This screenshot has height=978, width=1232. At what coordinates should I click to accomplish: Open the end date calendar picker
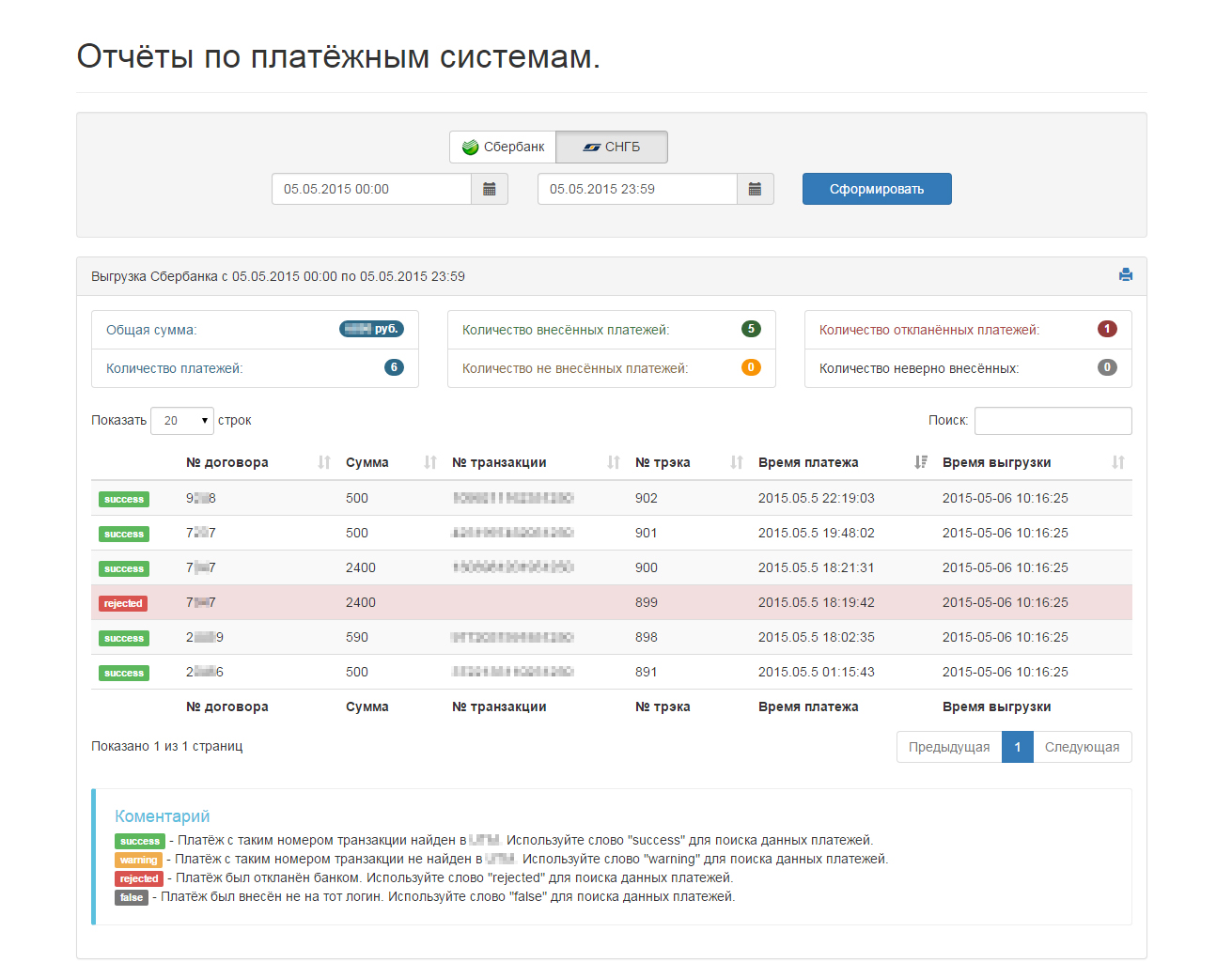point(755,189)
